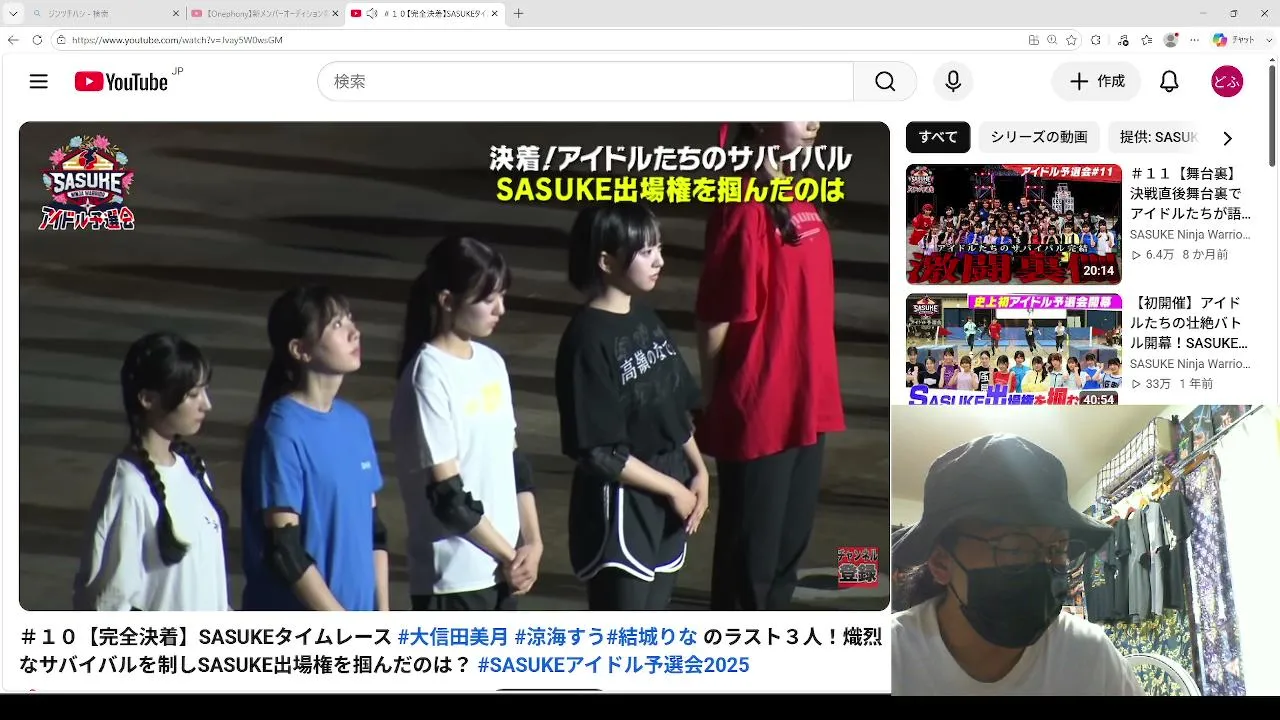This screenshot has width=1280, height=720.
Task: Open the #SASUKEアイドル予選会2025 hashtag link
Action: click(613, 665)
